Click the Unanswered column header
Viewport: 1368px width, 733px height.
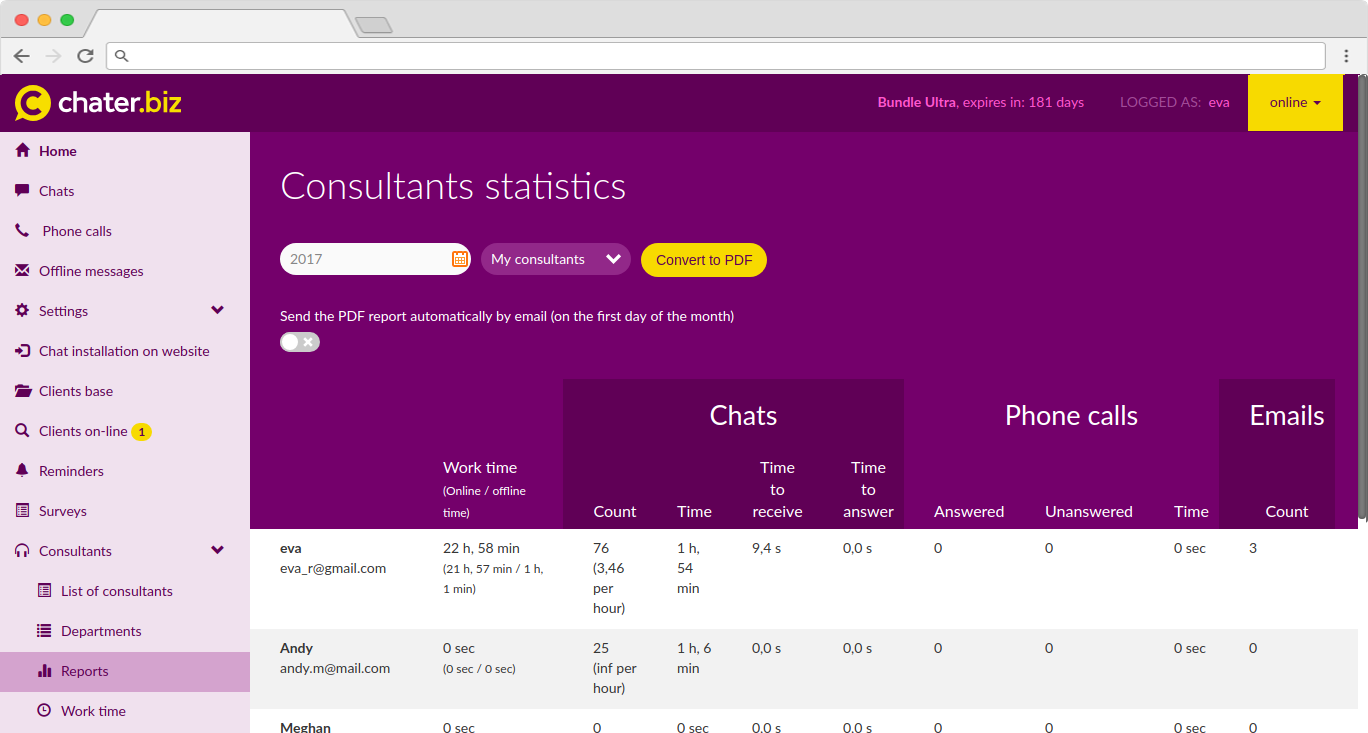1089,511
